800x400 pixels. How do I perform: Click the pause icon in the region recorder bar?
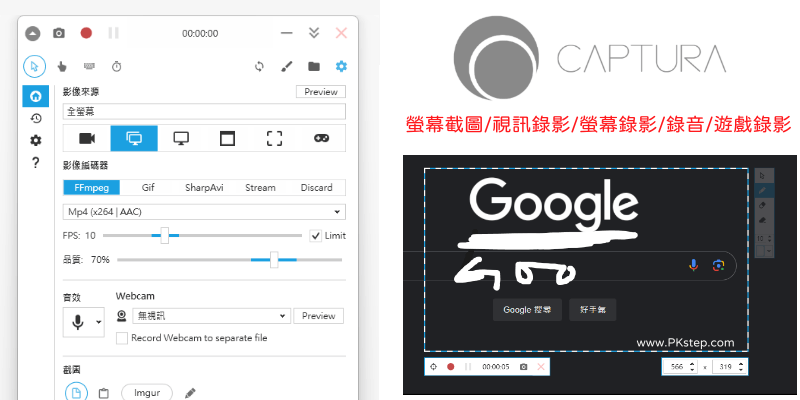click(x=467, y=367)
